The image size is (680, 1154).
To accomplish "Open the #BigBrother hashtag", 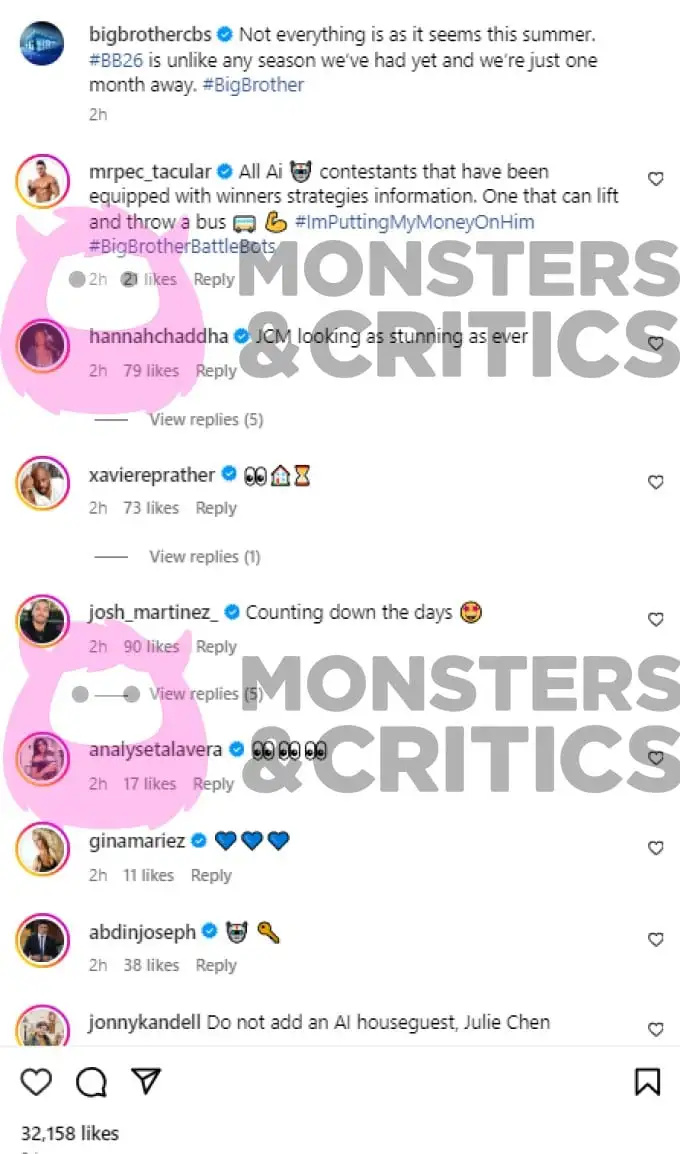I will (x=253, y=85).
